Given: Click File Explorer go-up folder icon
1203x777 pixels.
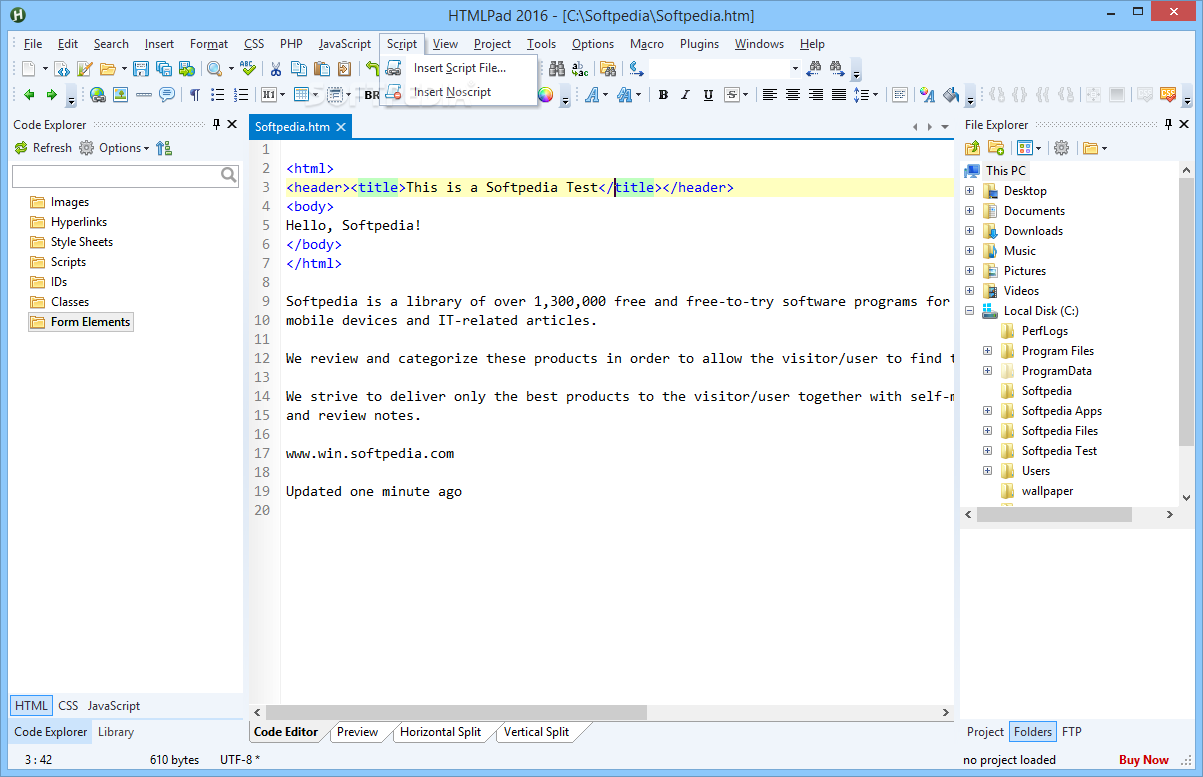Looking at the screenshot, I should point(972,148).
